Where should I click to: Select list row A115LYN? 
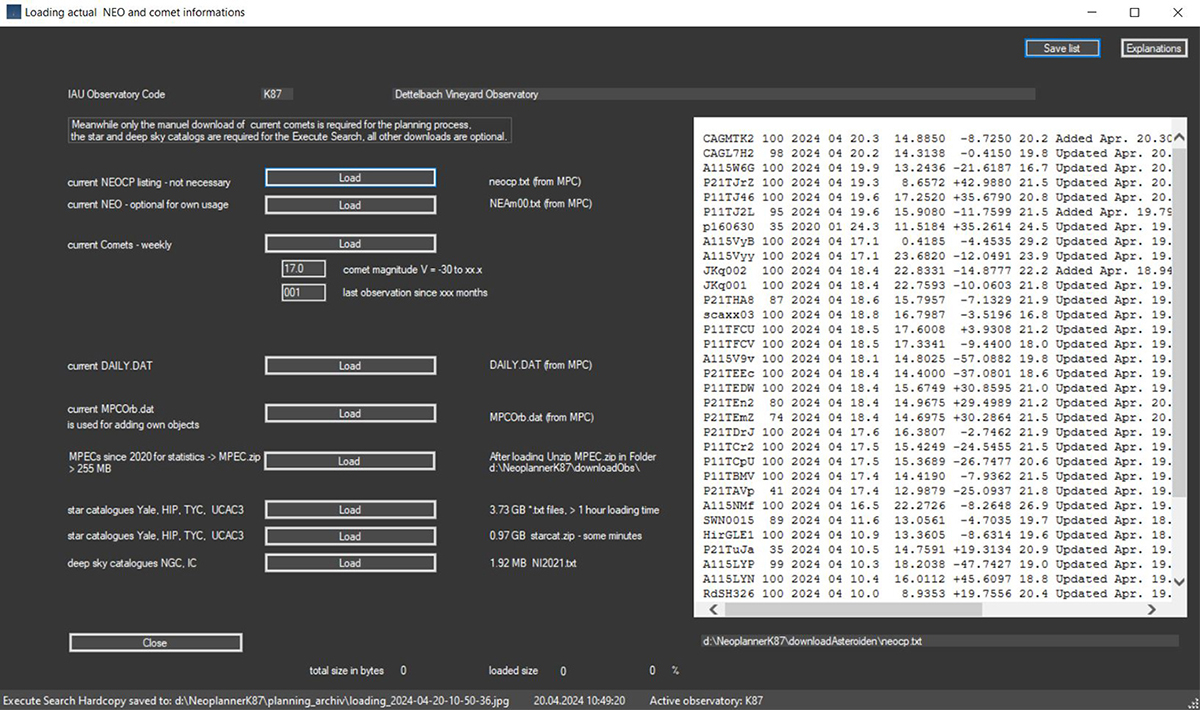[x=938, y=578]
